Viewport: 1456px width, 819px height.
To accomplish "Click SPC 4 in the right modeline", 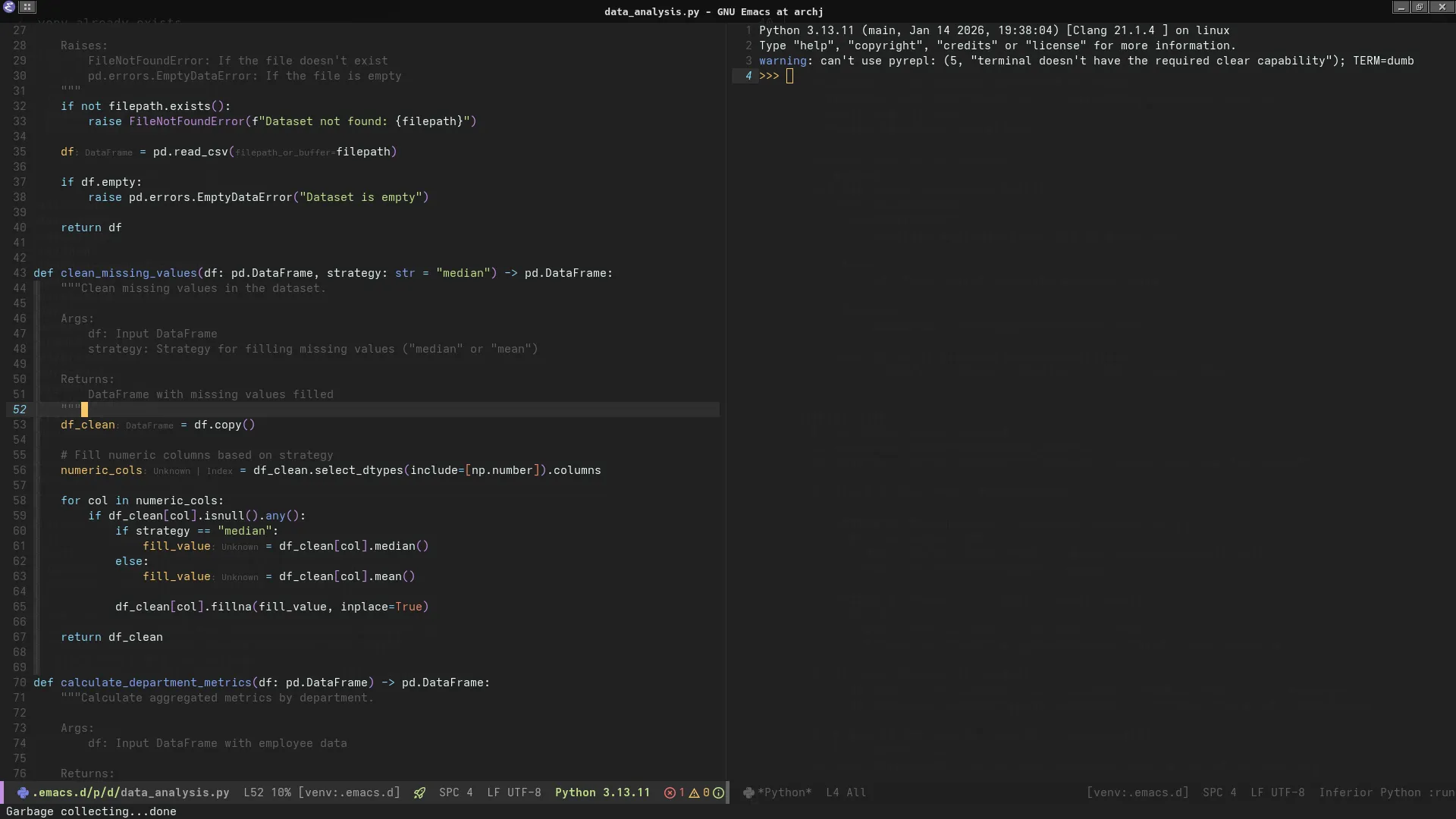I will point(1219,792).
